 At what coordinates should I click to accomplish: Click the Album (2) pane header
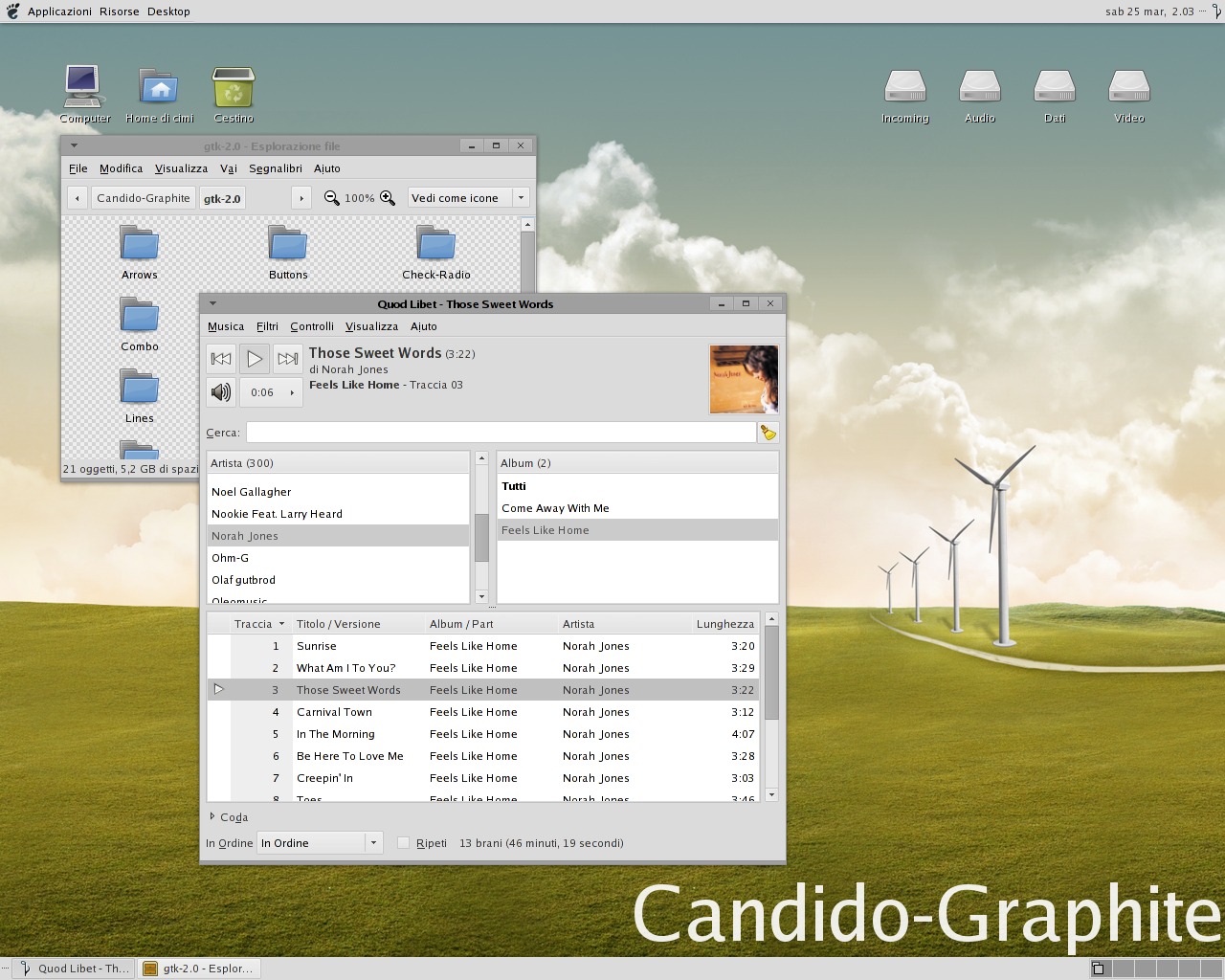tap(637, 463)
